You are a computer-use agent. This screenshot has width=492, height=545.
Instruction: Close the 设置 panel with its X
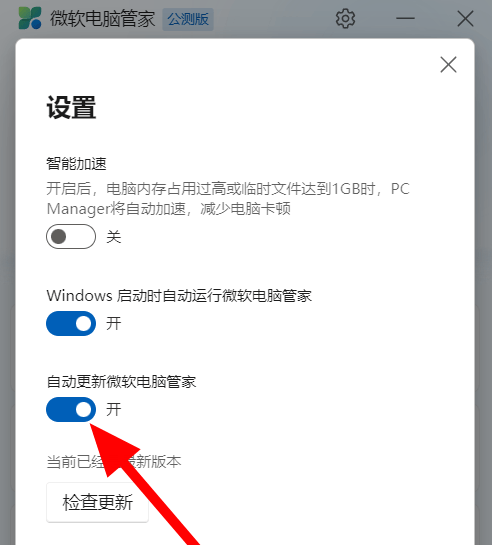click(x=448, y=65)
